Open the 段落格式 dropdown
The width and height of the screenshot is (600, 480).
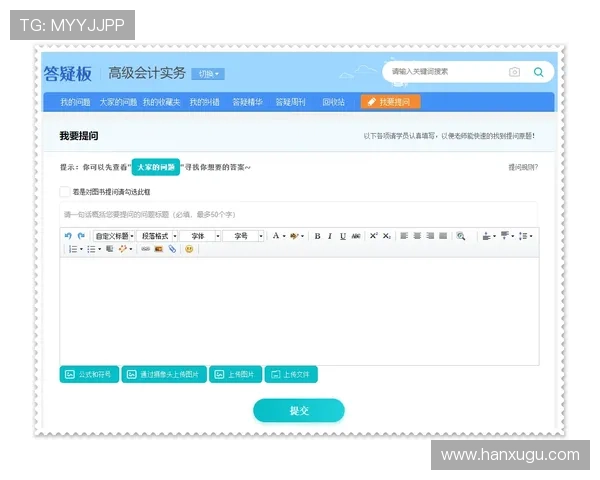point(157,236)
